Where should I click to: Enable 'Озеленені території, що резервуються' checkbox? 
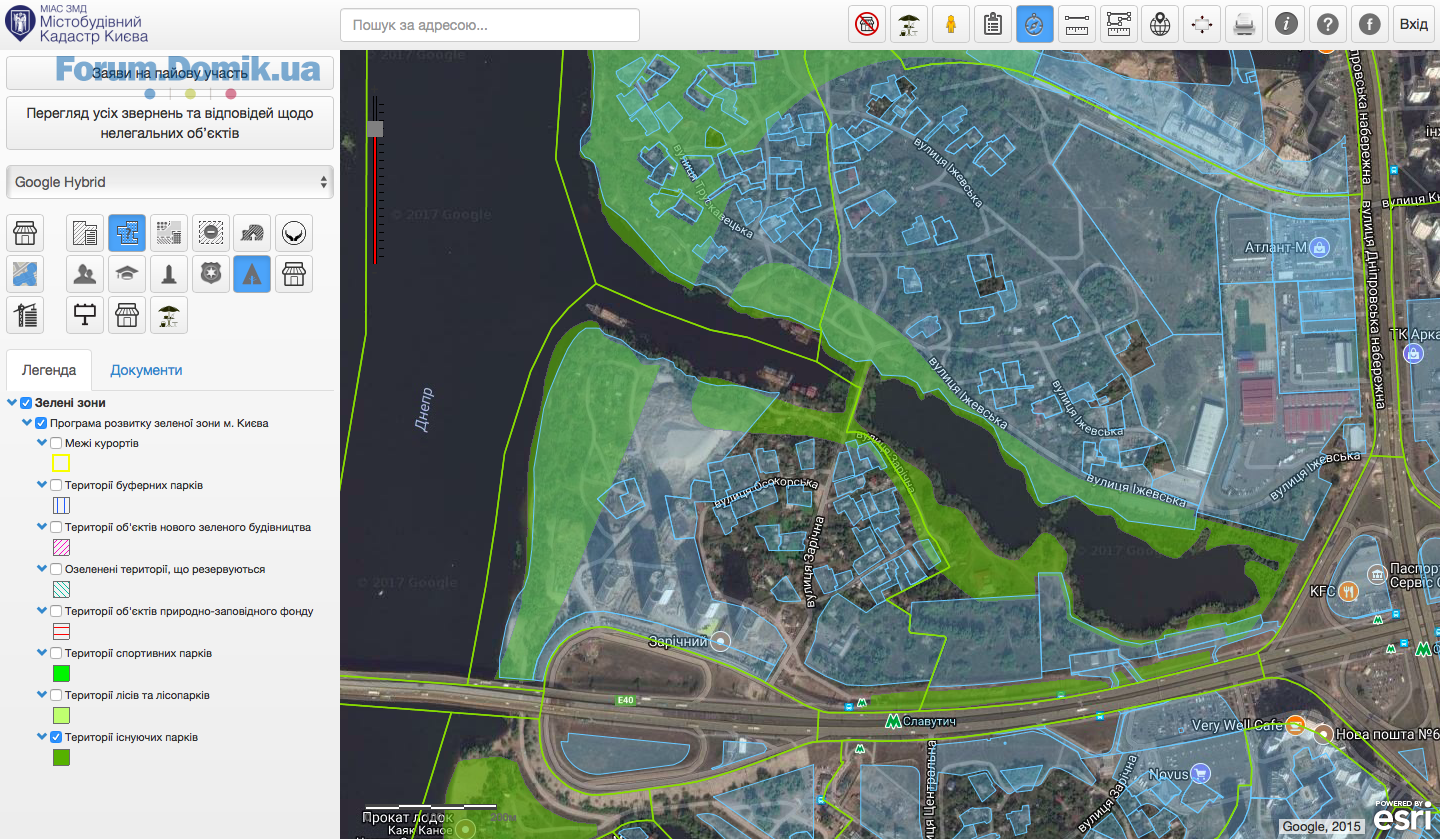pos(56,569)
